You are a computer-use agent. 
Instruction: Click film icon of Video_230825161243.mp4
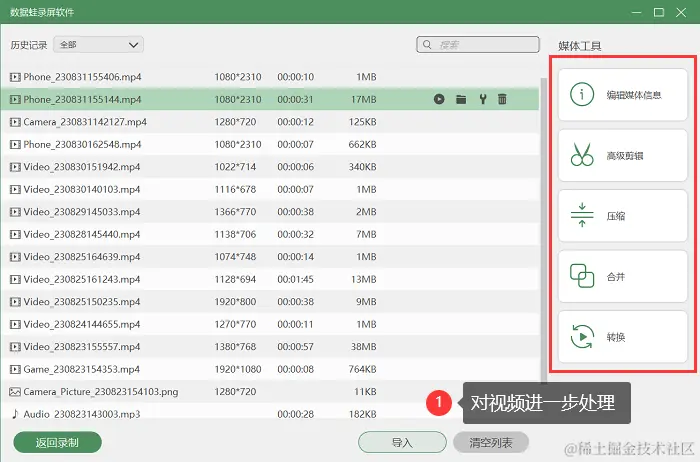click(15, 279)
